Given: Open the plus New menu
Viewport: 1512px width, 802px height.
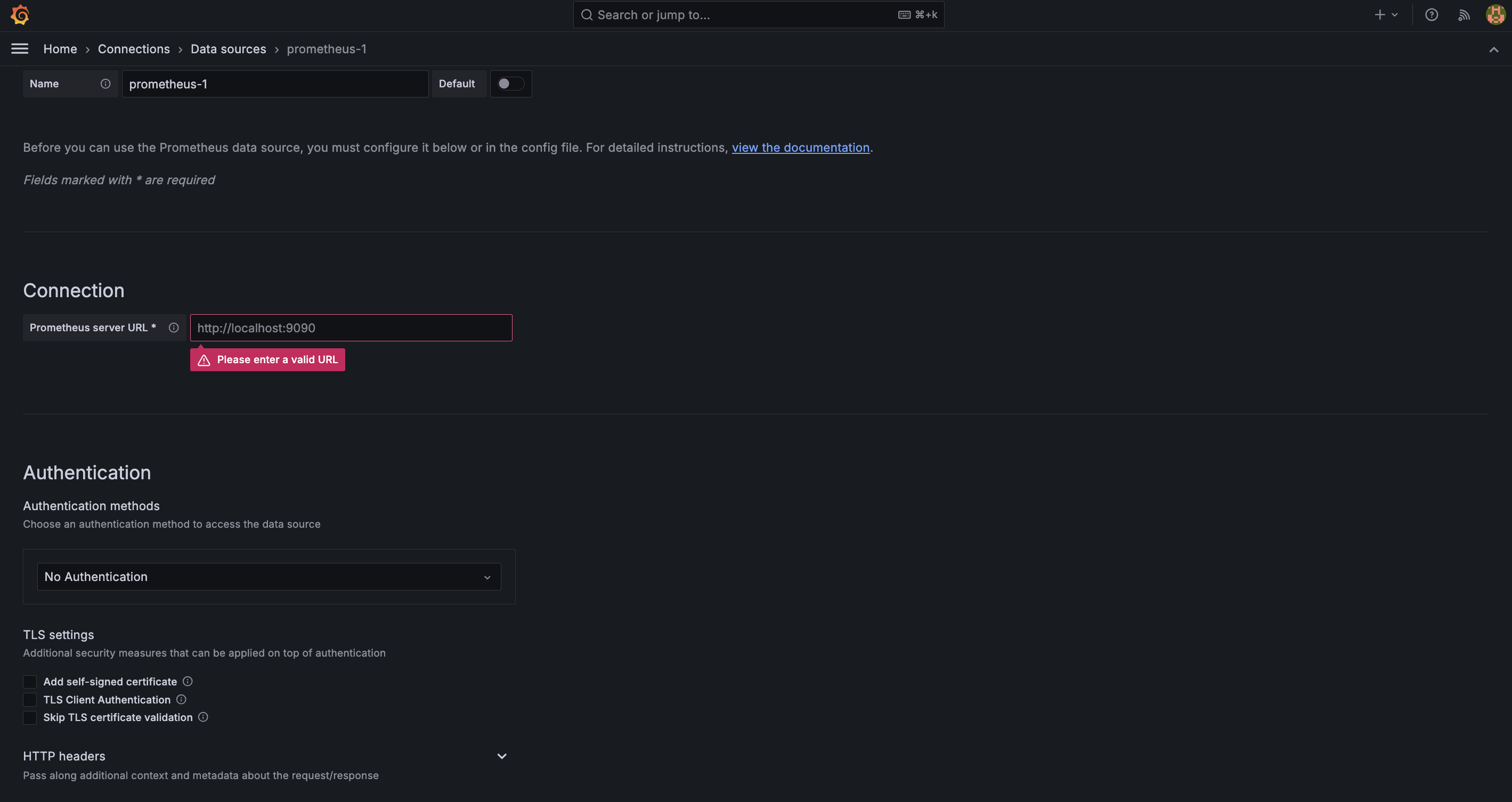Looking at the screenshot, I should pos(1386,15).
